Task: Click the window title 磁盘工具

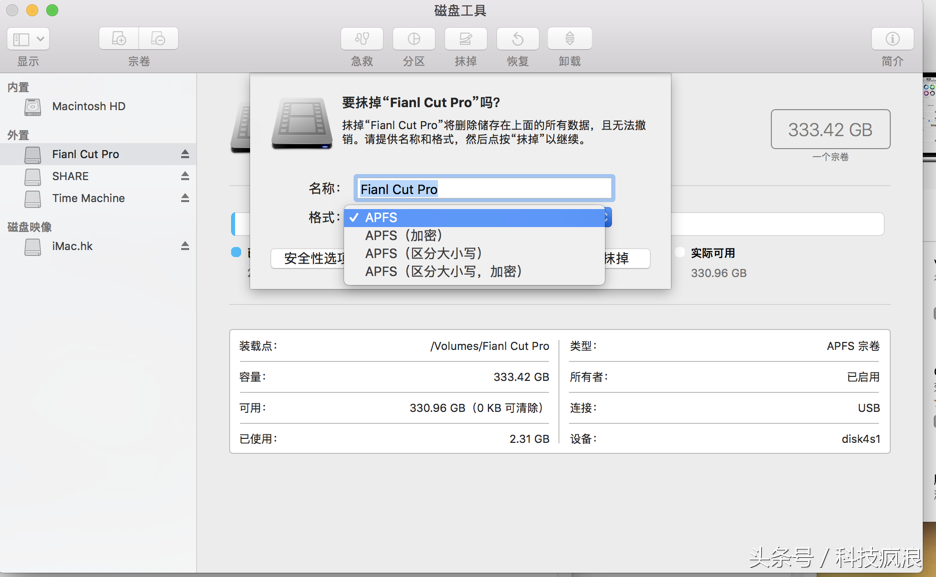Action: [x=460, y=11]
